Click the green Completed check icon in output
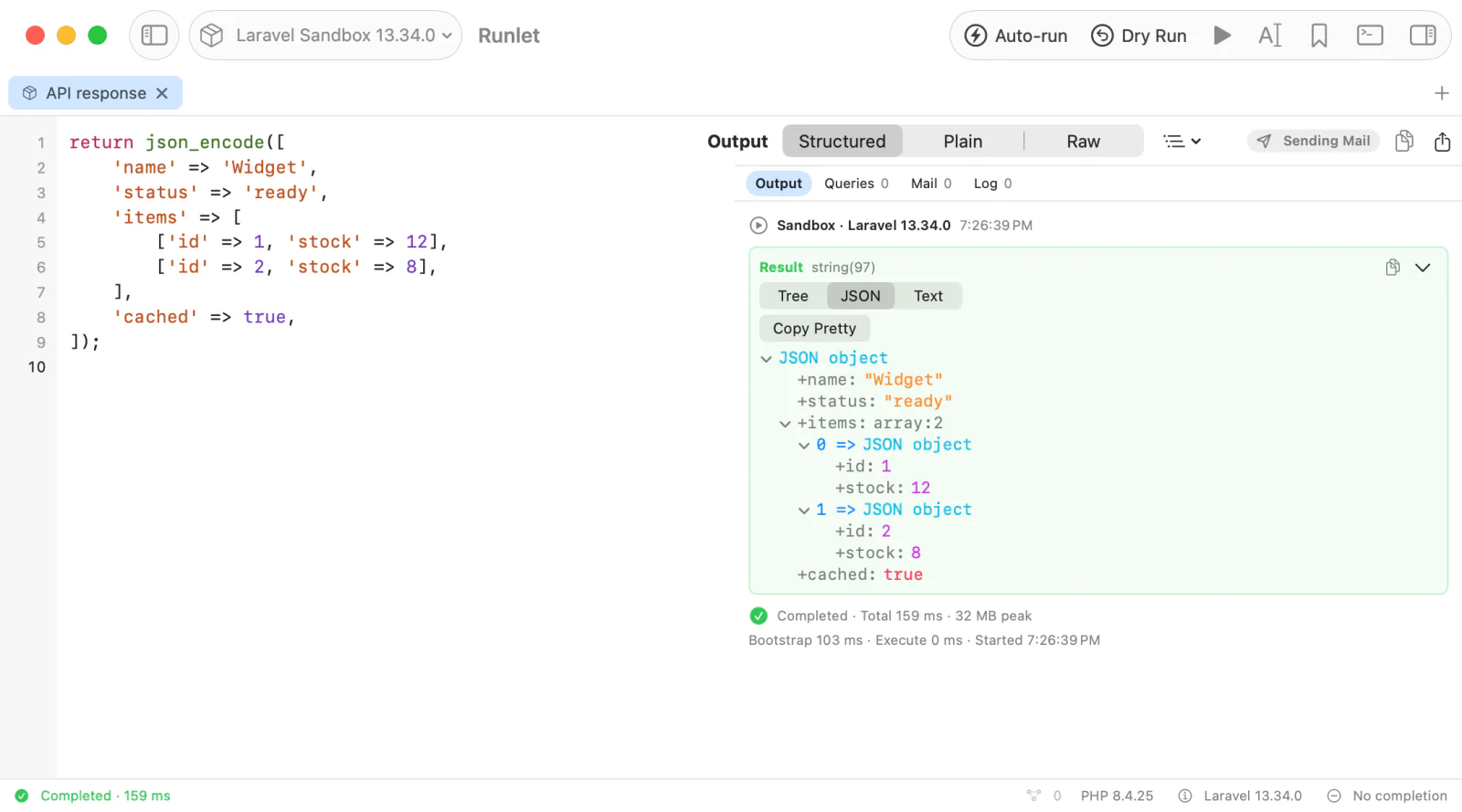 click(x=758, y=616)
